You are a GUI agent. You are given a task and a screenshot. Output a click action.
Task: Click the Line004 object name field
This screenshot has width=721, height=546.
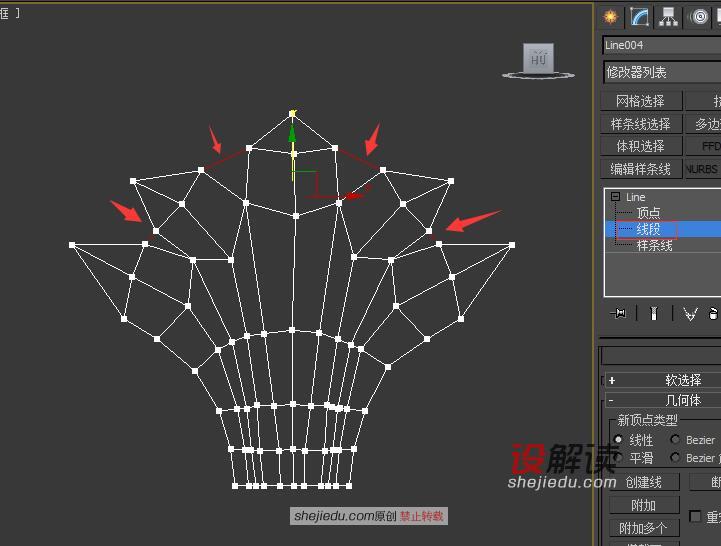pos(661,45)
